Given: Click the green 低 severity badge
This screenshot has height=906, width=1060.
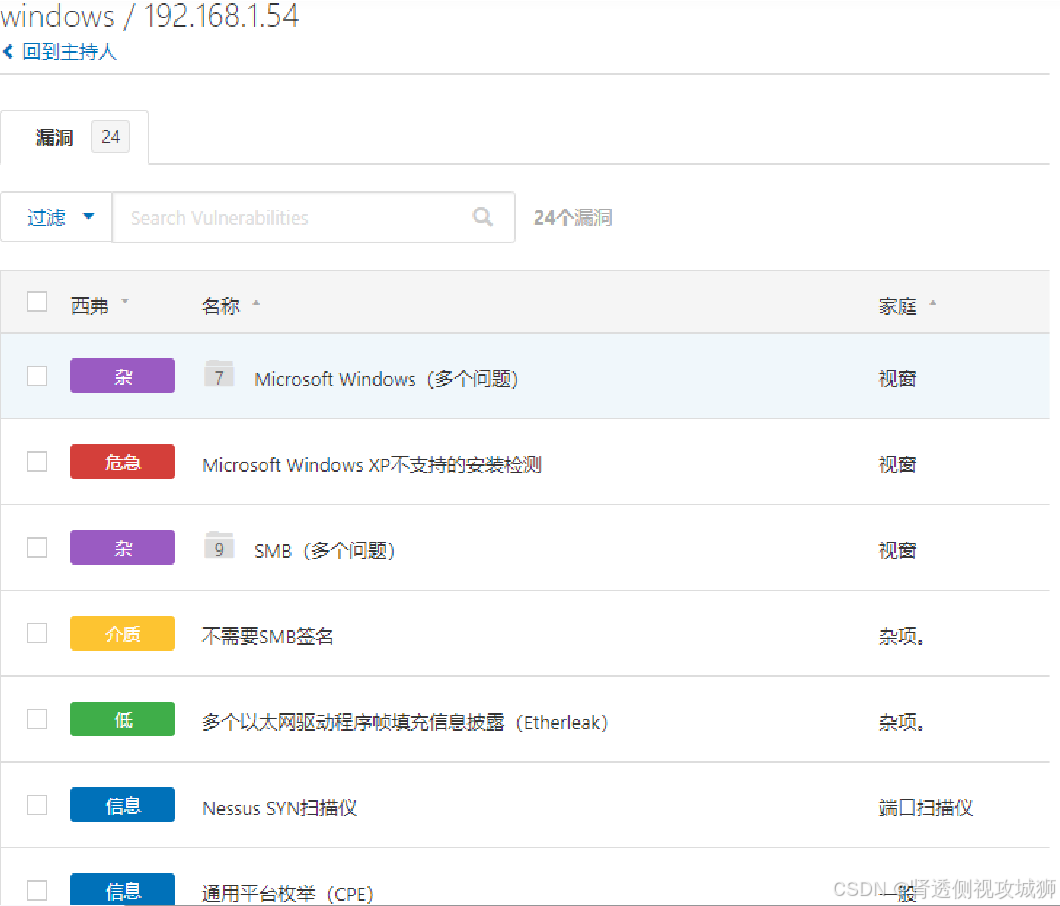Looking at the screenshot, I should pos(122,719).
